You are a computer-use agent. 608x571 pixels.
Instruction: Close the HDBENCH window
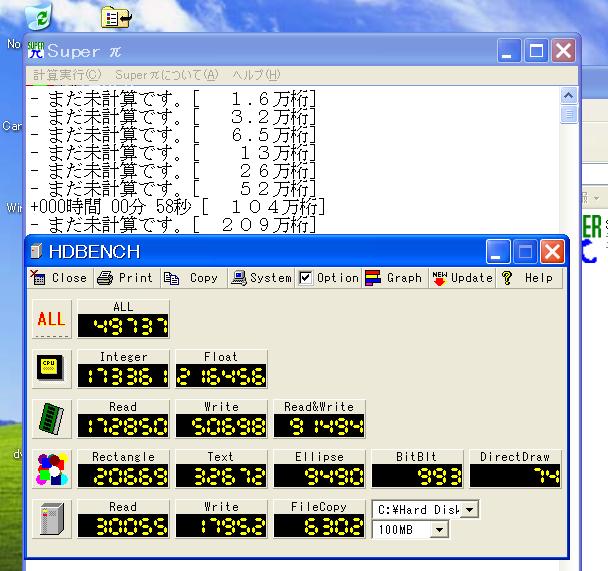click(x=552, y=251)
